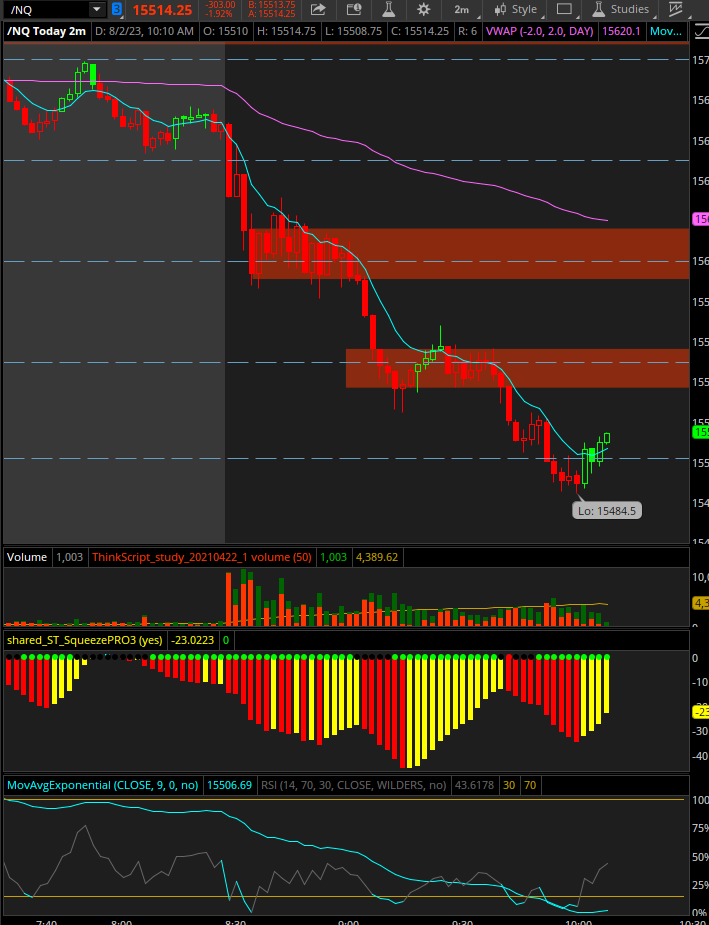
Task: Click the EMA value 15506.69
Action: tap(230, 785)
